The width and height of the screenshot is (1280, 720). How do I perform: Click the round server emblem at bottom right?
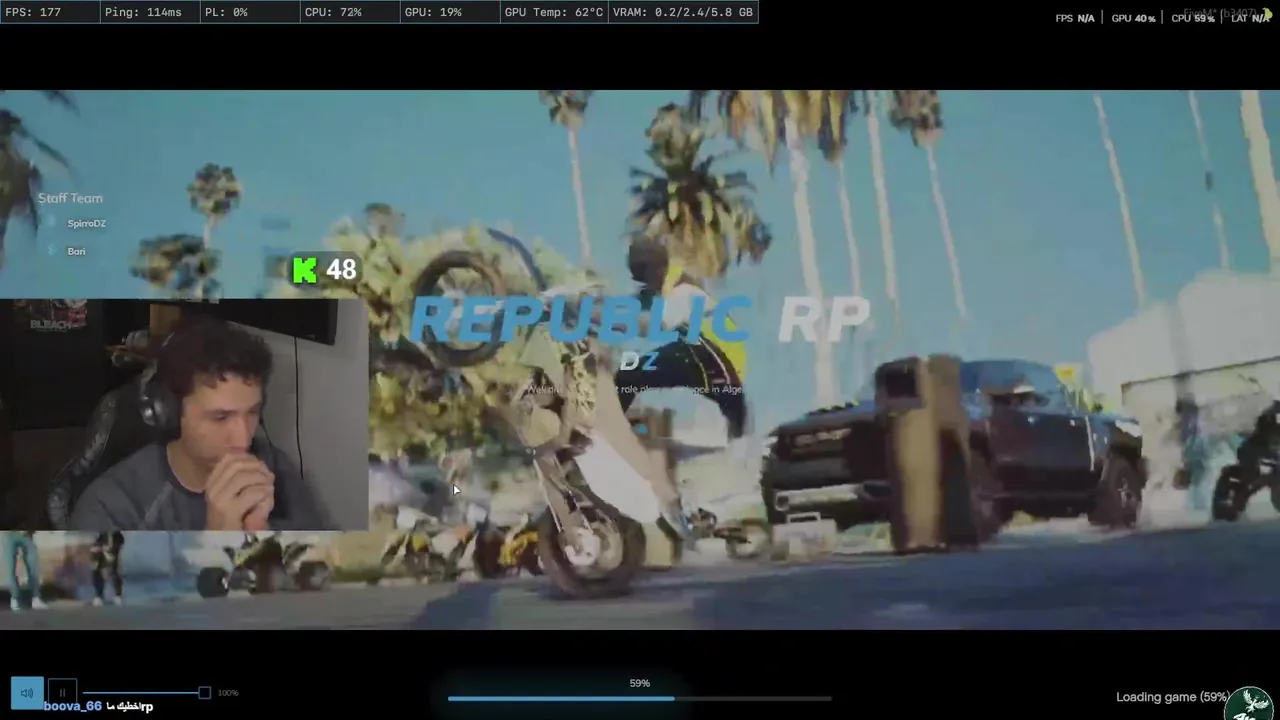(1250, 704)
